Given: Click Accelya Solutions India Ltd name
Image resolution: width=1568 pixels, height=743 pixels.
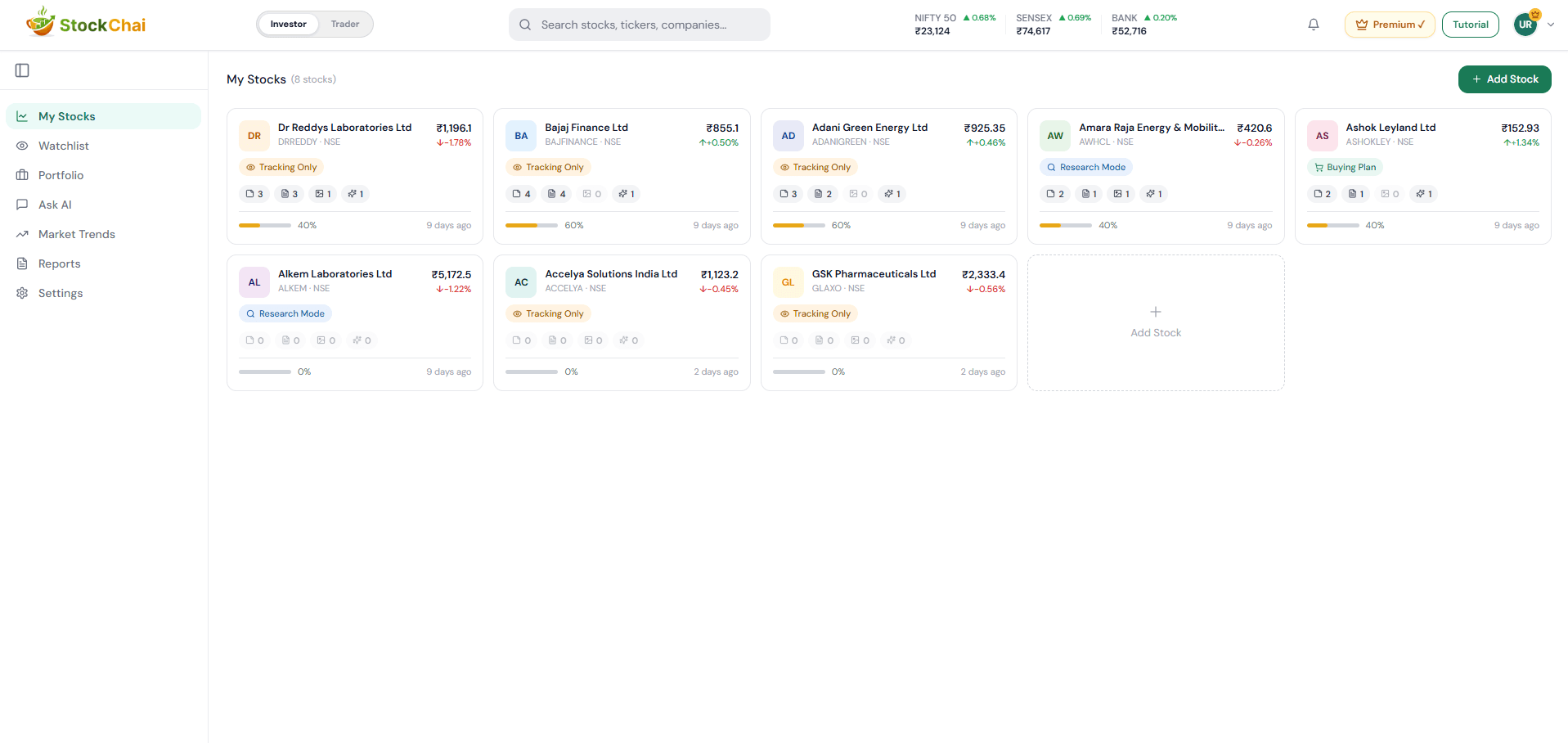Looking at the screenshot, I should click(x=611, y=274).
